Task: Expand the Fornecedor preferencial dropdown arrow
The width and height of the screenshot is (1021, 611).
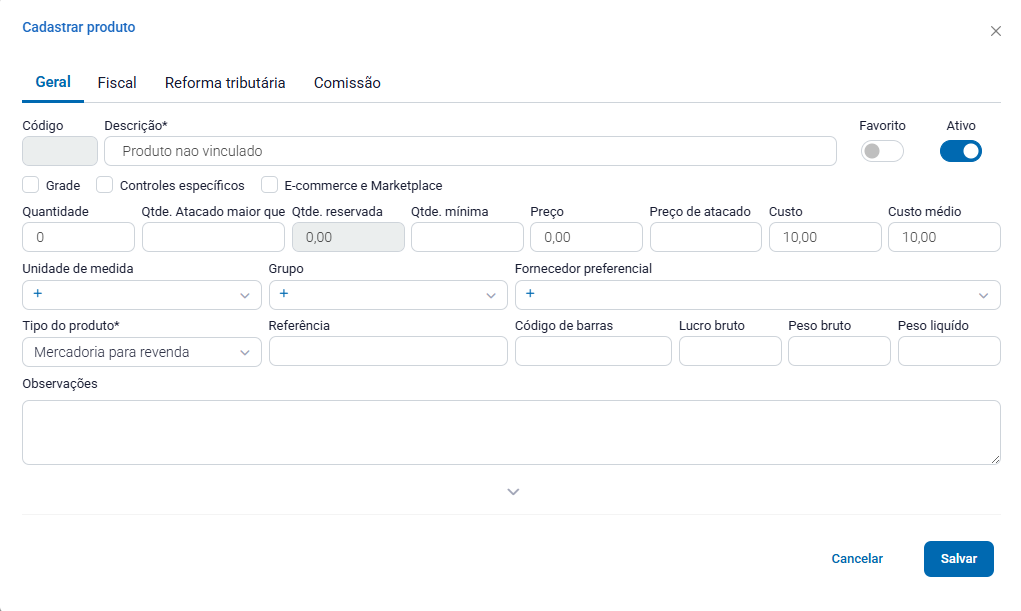Action: pyautogui.click(x=983, y=295)
